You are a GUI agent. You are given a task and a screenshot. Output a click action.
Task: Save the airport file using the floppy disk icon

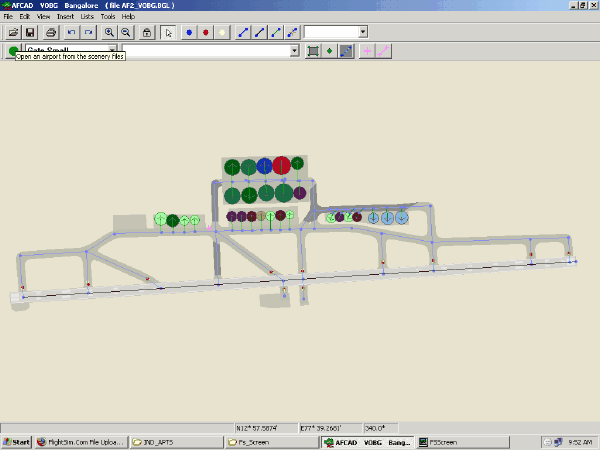30,32
